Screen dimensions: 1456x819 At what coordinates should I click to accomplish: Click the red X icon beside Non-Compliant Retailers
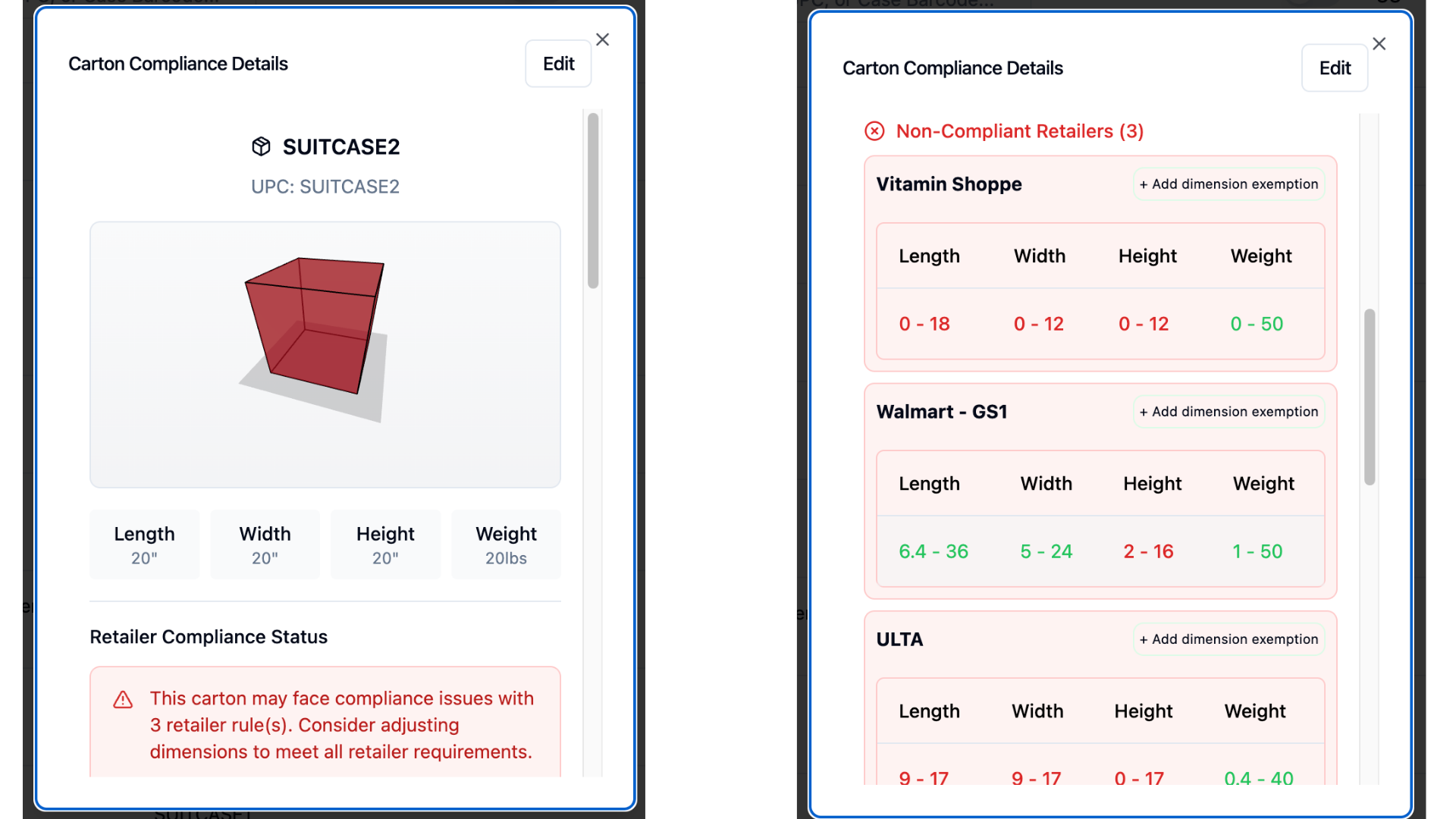pyautogui.click(x=874, y=131)
